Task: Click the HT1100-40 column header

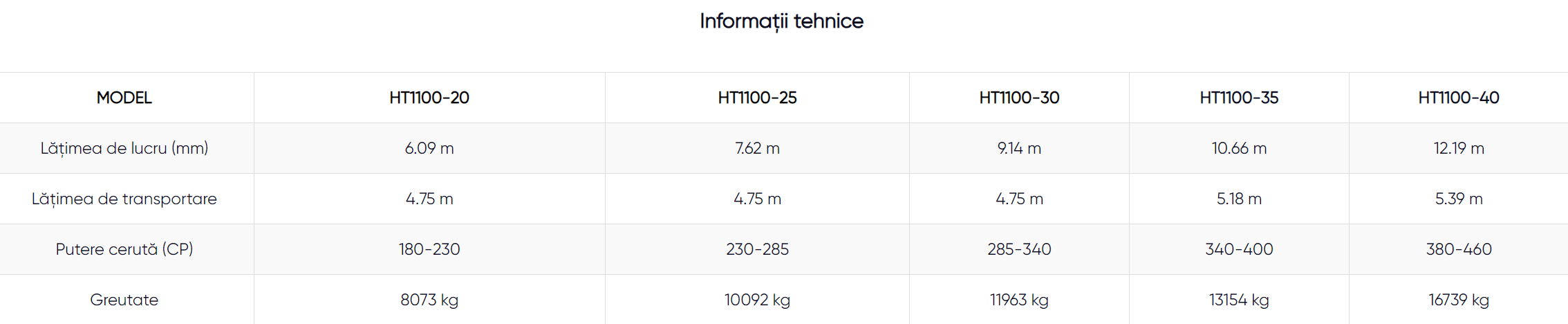Action: [x=1459, y=98]
